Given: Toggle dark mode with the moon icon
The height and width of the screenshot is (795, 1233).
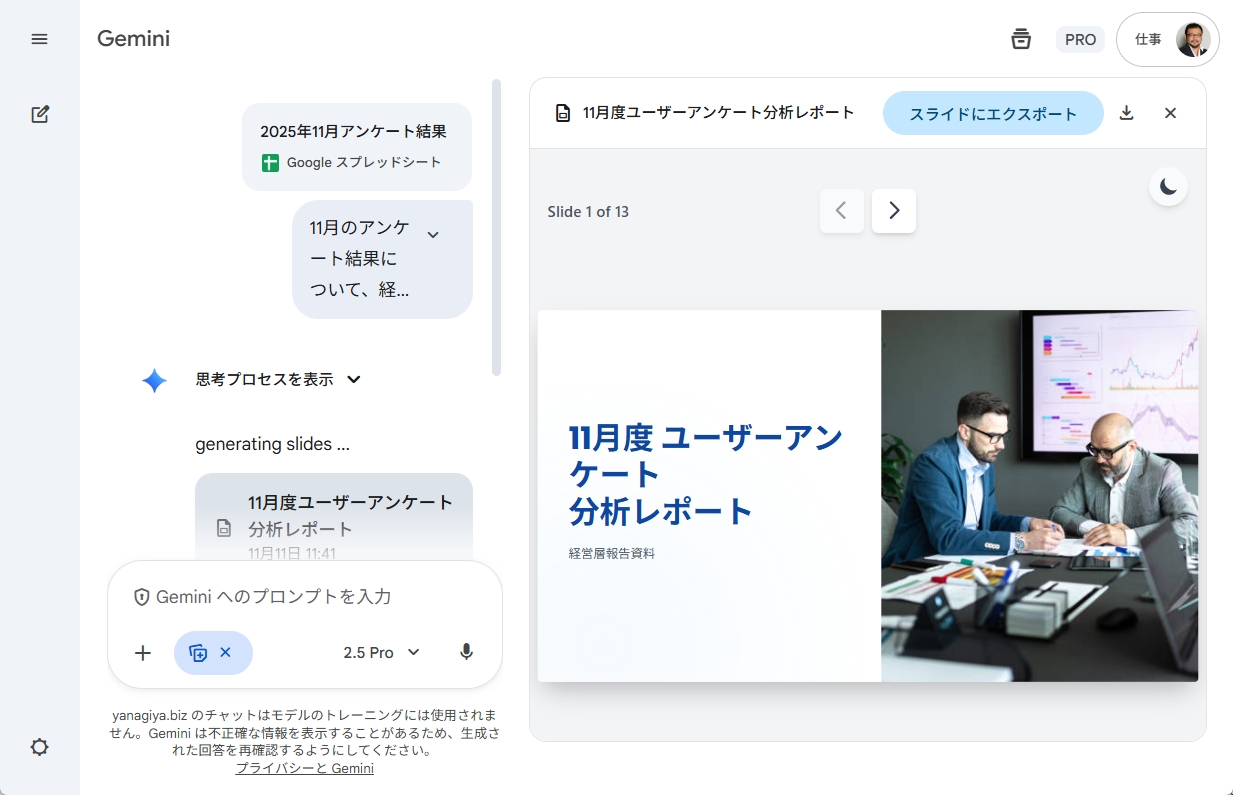Looking at the screenshot, I should tap(1167, 186).
